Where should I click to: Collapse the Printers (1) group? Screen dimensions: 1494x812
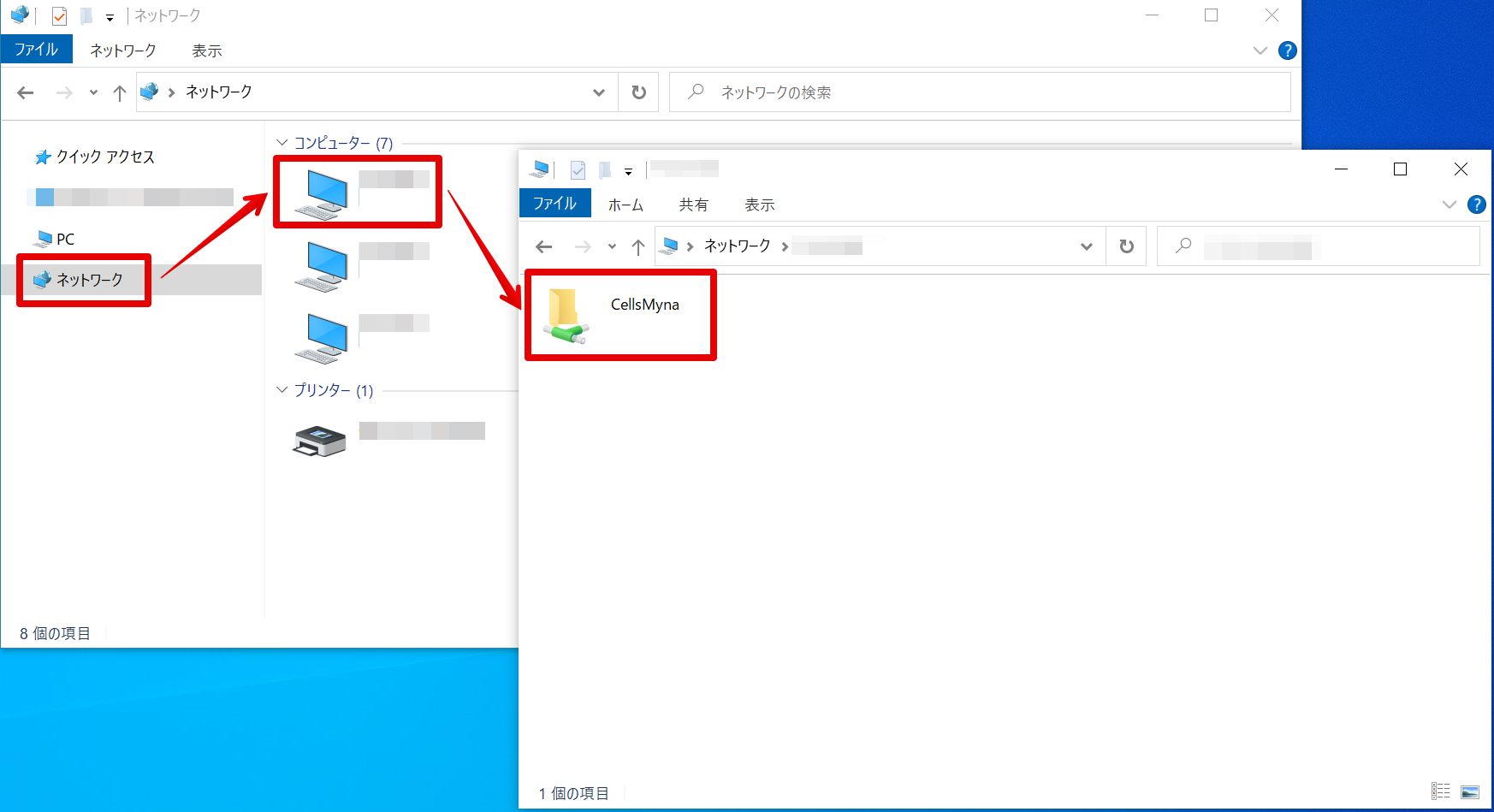282,389
